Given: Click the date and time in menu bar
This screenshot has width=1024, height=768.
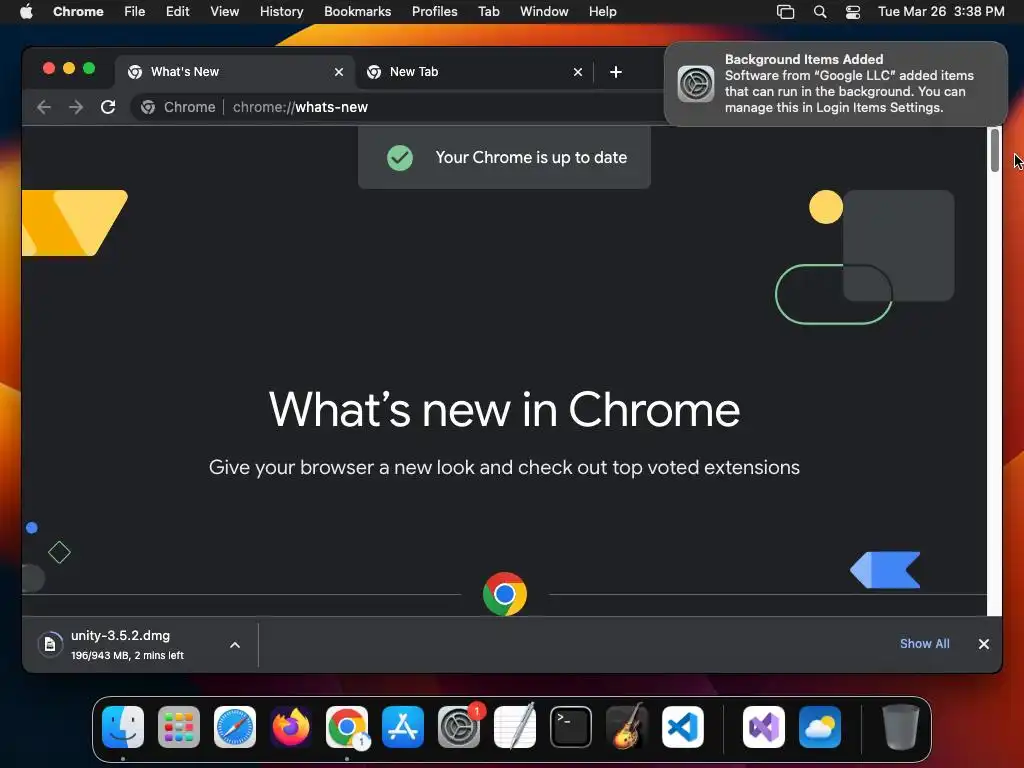Looking at the screenshot, I should (x=941, y=12).
